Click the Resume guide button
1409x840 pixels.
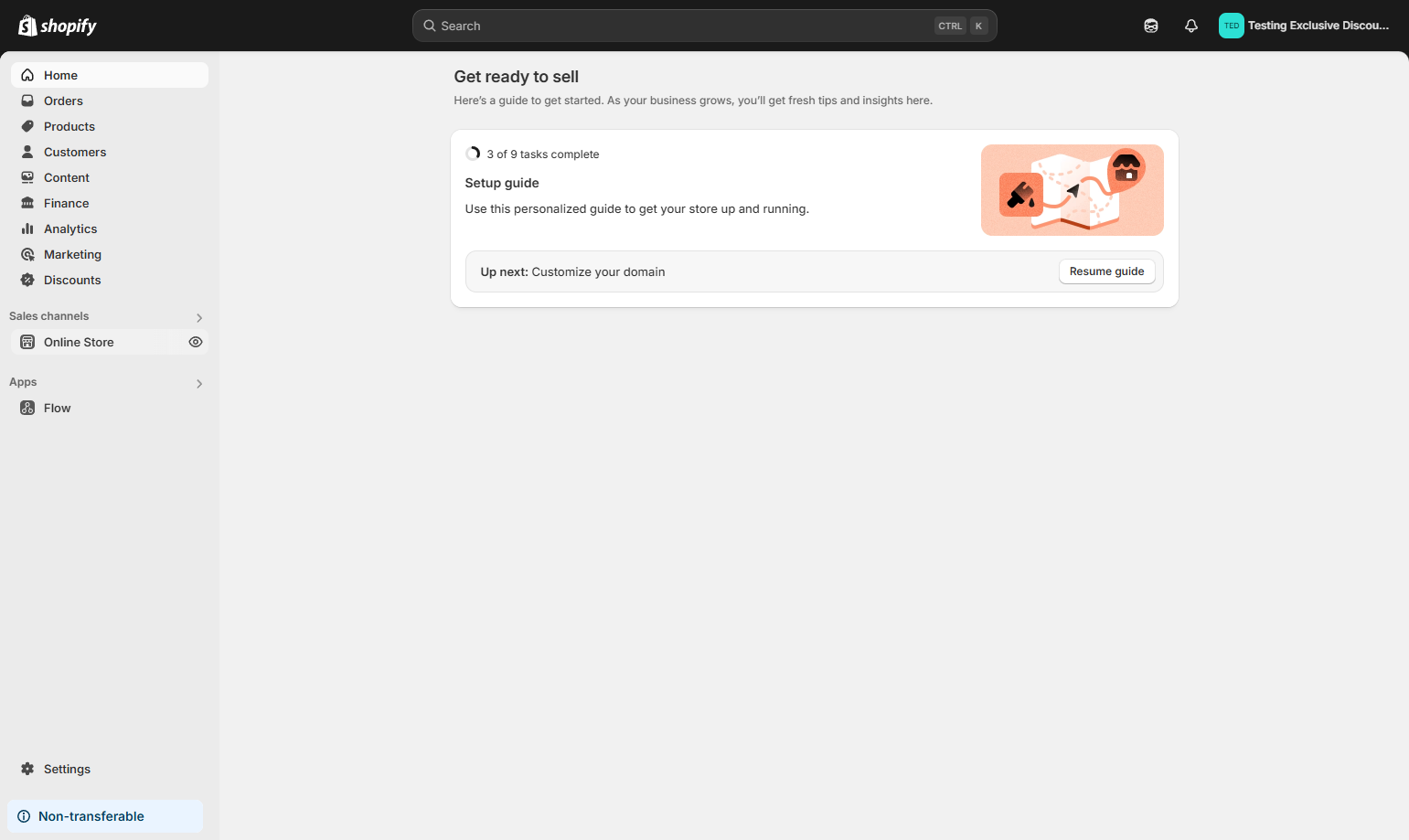pyautogui.click(x=1106, y=271)
